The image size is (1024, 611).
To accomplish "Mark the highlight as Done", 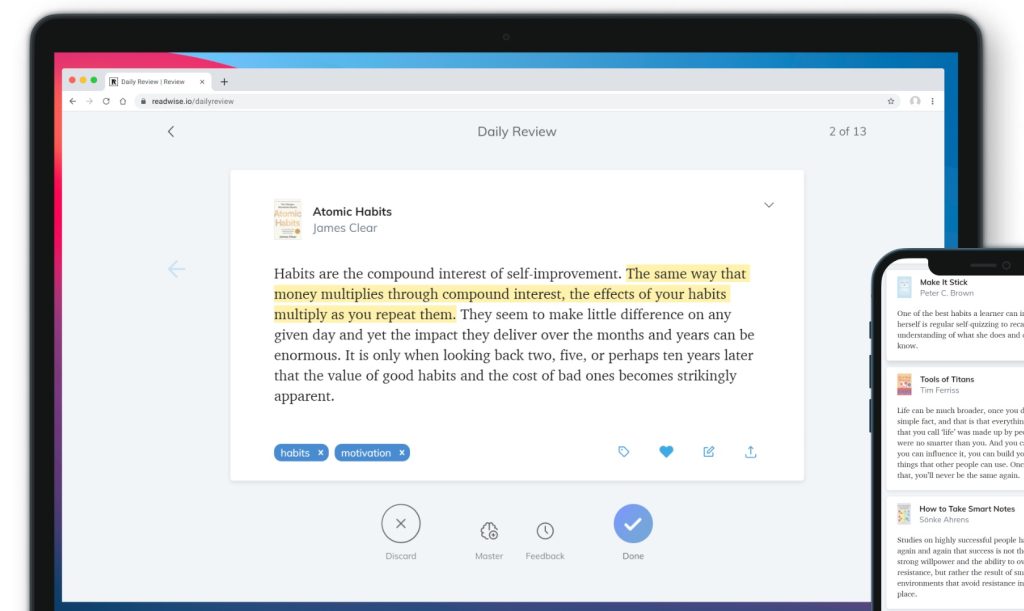I will [x=633, y=524].
